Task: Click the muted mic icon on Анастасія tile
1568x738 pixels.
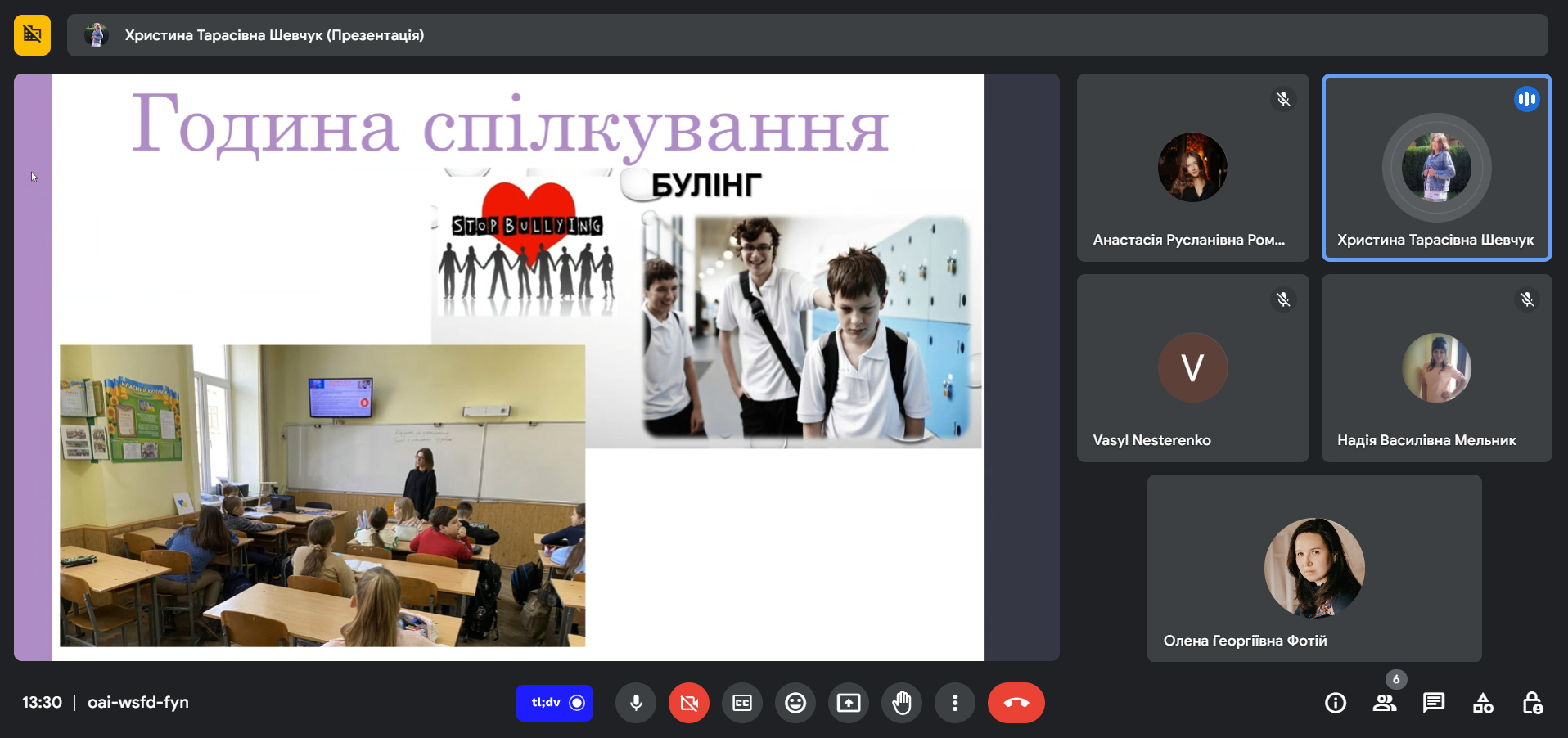Action: click(1283, 99)
